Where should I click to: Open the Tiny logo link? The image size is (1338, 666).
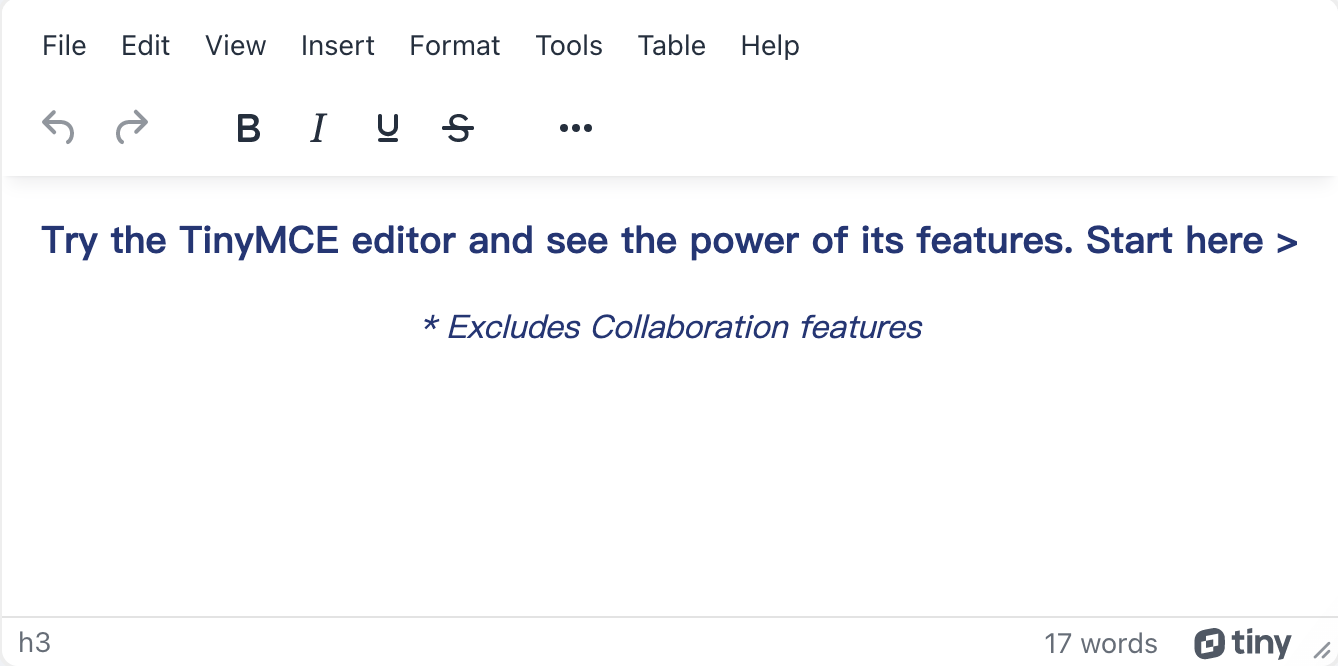click(1243, 643)
